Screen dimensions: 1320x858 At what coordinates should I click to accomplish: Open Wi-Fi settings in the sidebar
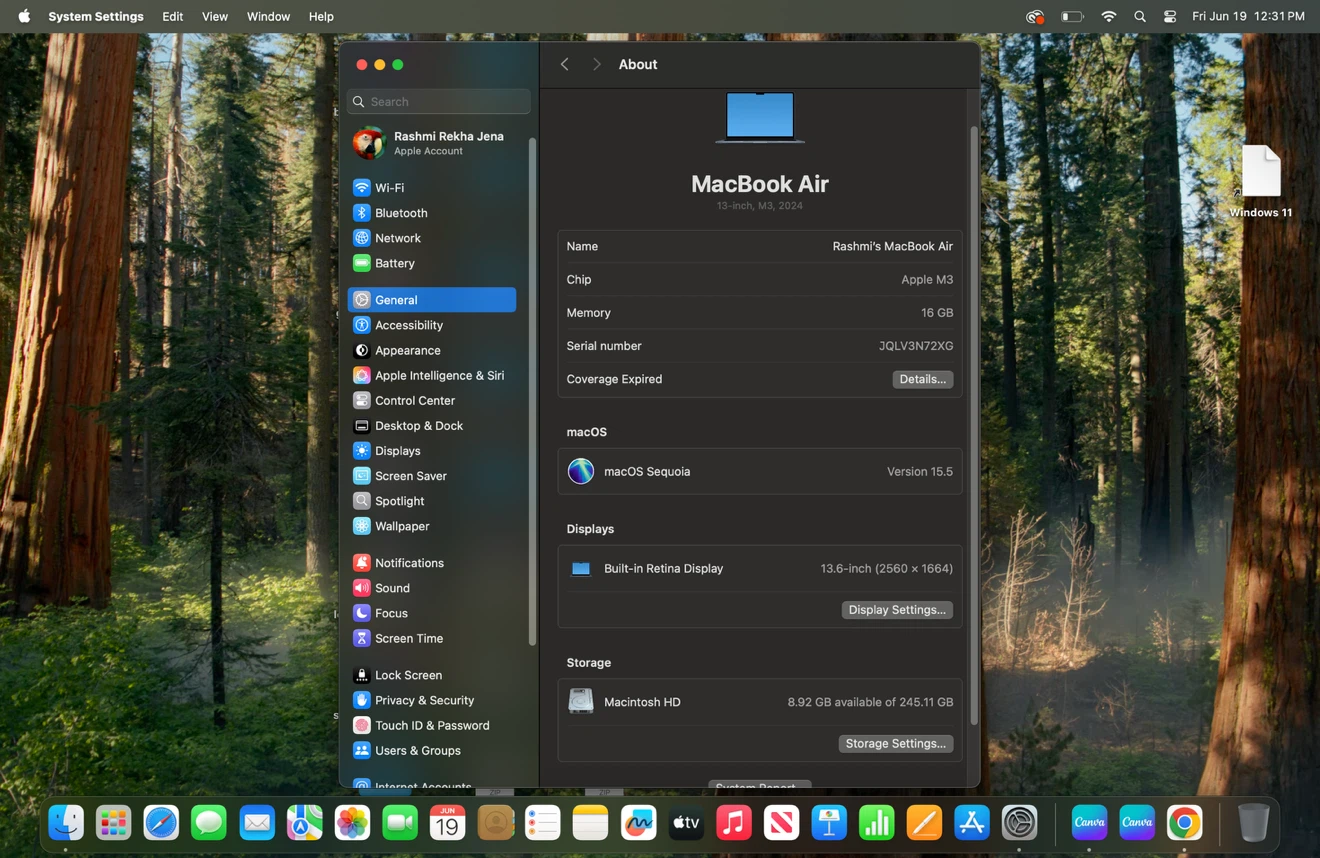tap(432, 188)
